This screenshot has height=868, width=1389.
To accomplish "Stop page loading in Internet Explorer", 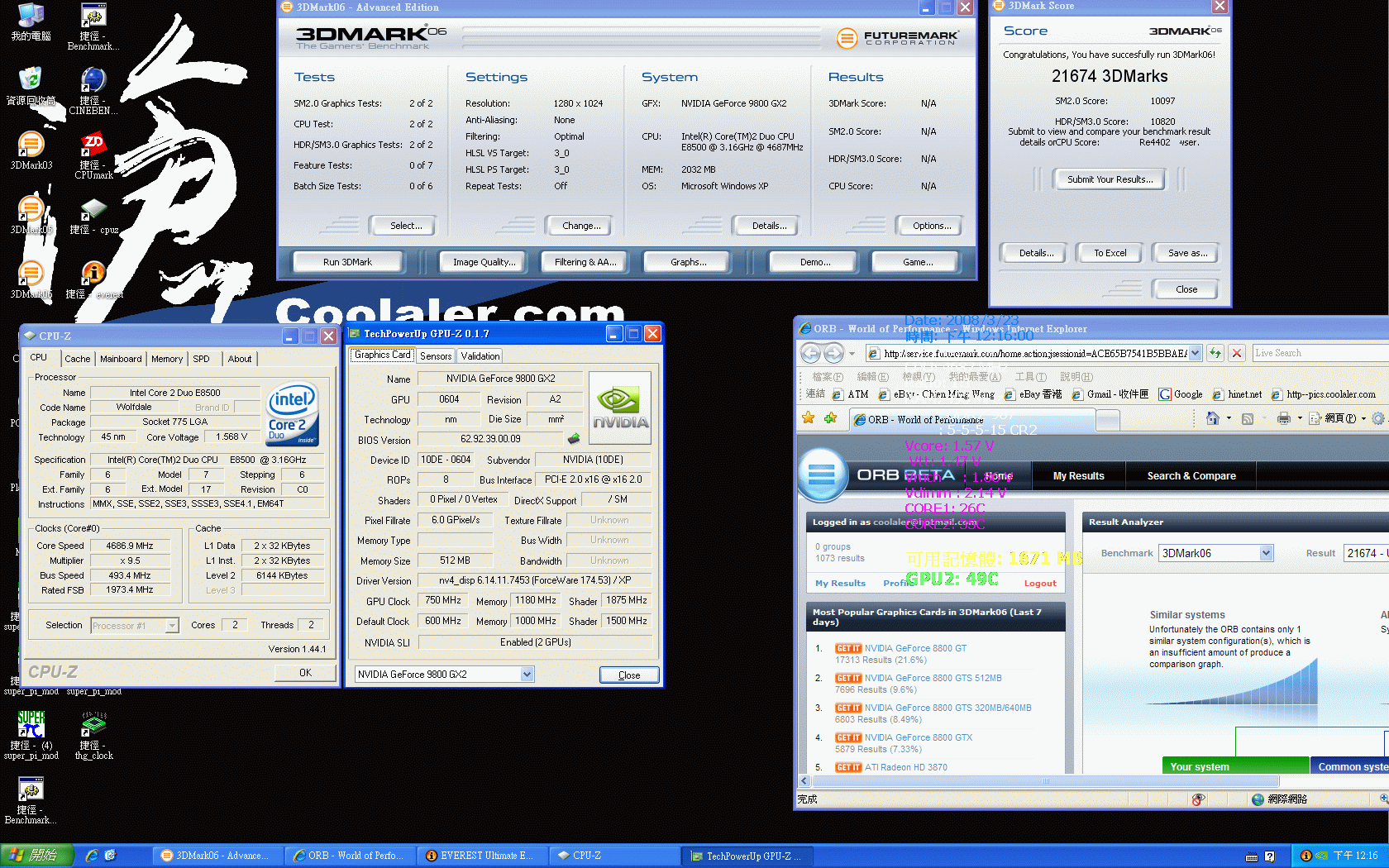I will [x=1237, y=353].
